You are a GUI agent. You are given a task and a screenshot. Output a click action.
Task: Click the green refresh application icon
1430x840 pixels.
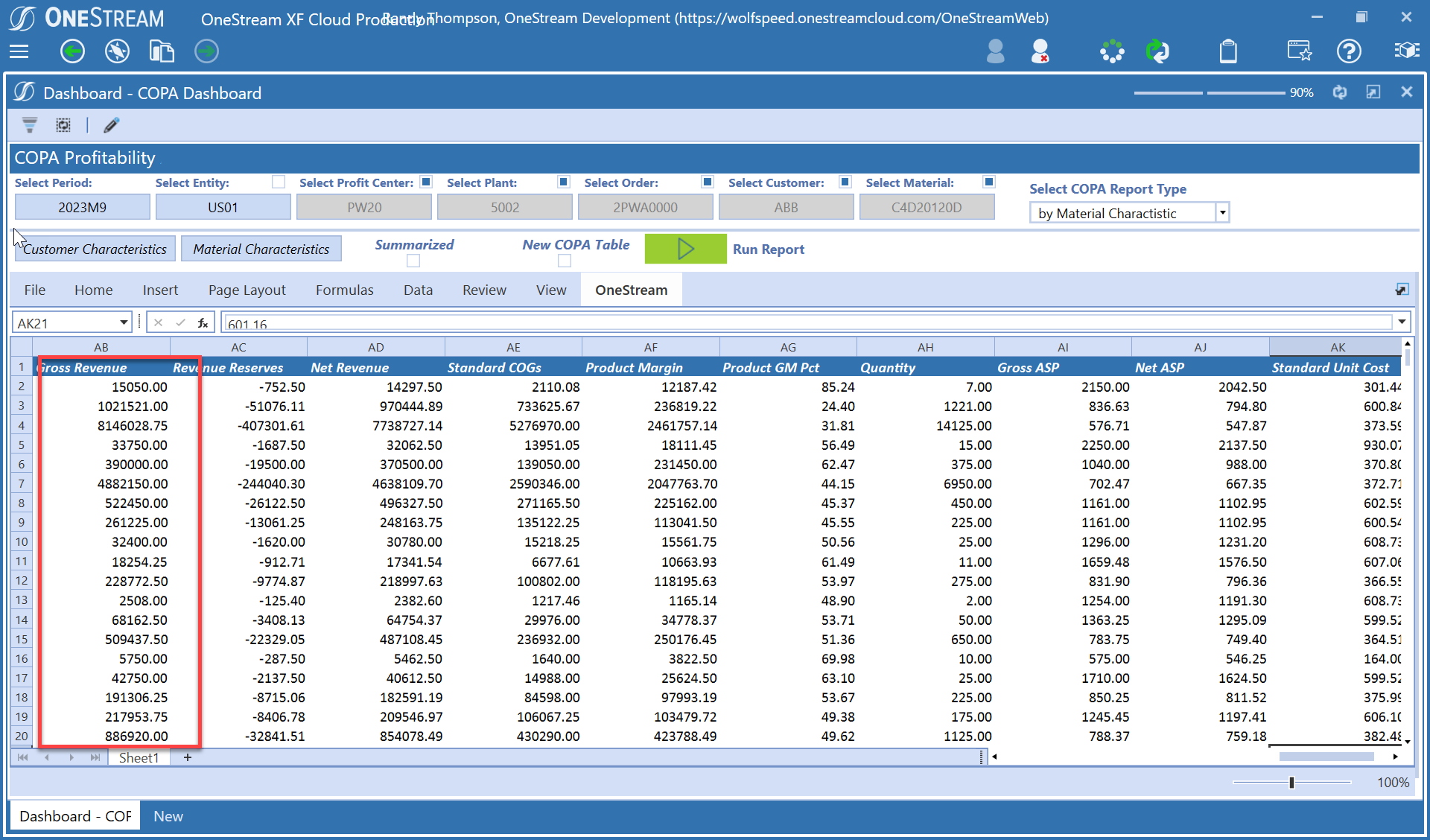[1157, 51]
